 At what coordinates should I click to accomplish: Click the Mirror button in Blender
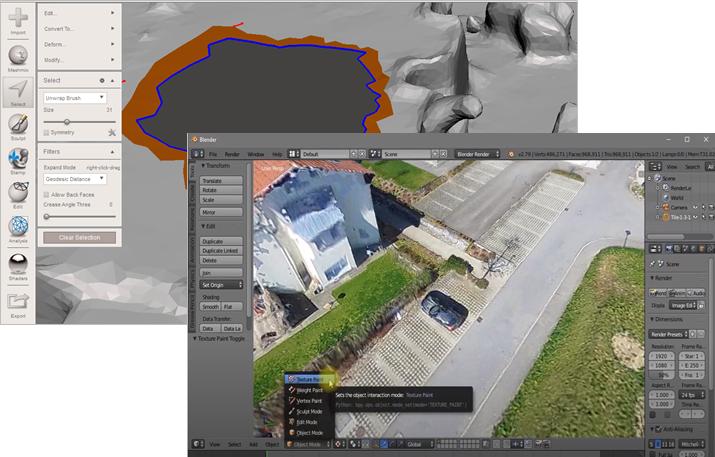tap(221, 213)
